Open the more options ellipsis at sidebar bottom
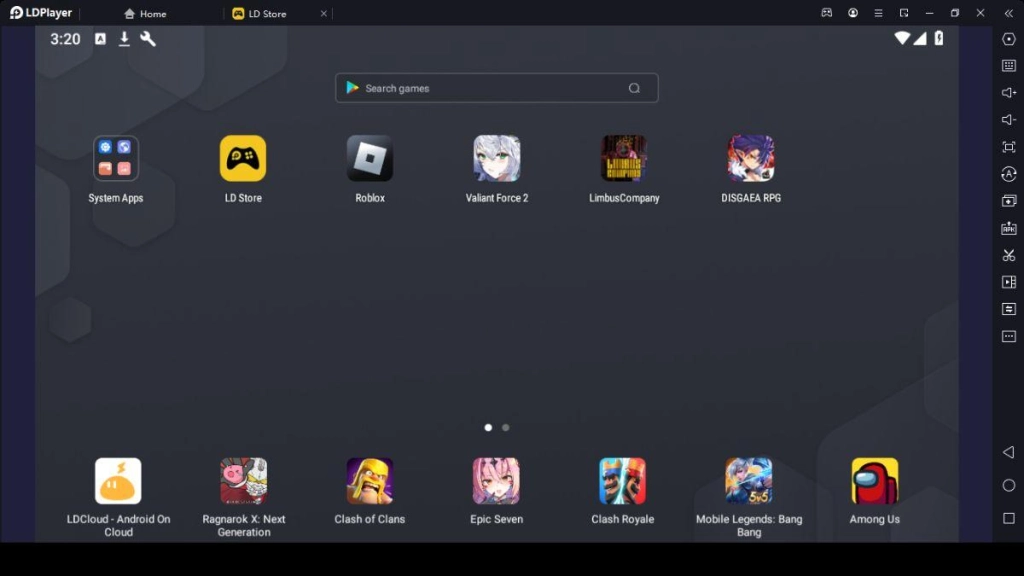 click(x=1010, y=336)
